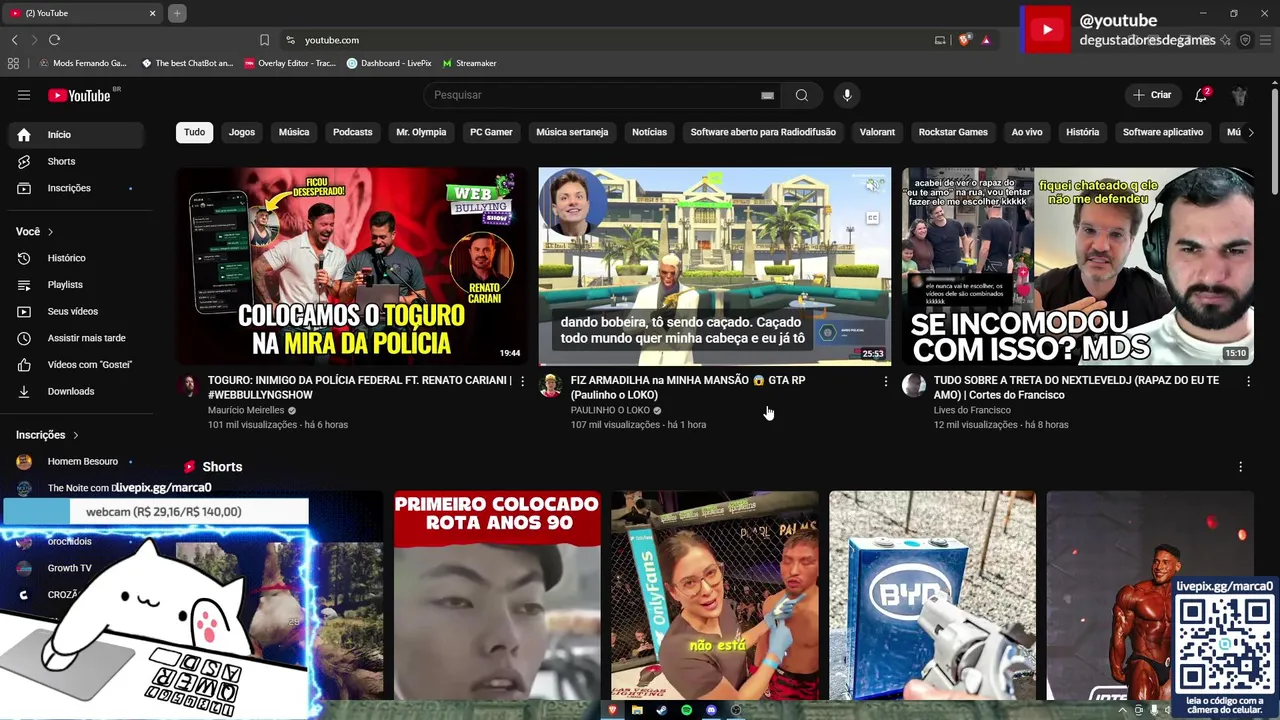Open PRIMEIRO COLOCADO ROTA ANOS 90 short
Image resolution: width=1280 pixels, height=720 pixels.
pyautogui.click(x=497, y=595)
